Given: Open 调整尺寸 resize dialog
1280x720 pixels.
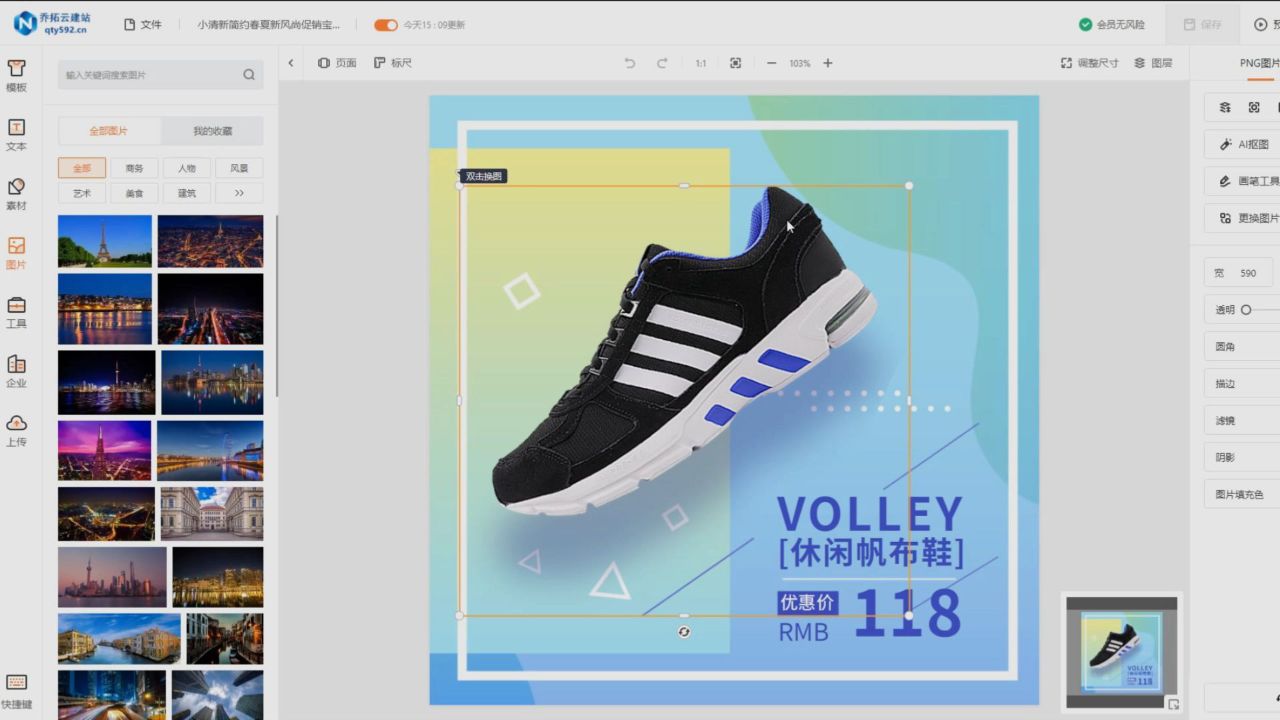Looking at the screenshot, I should click(x=1090, y=63).
